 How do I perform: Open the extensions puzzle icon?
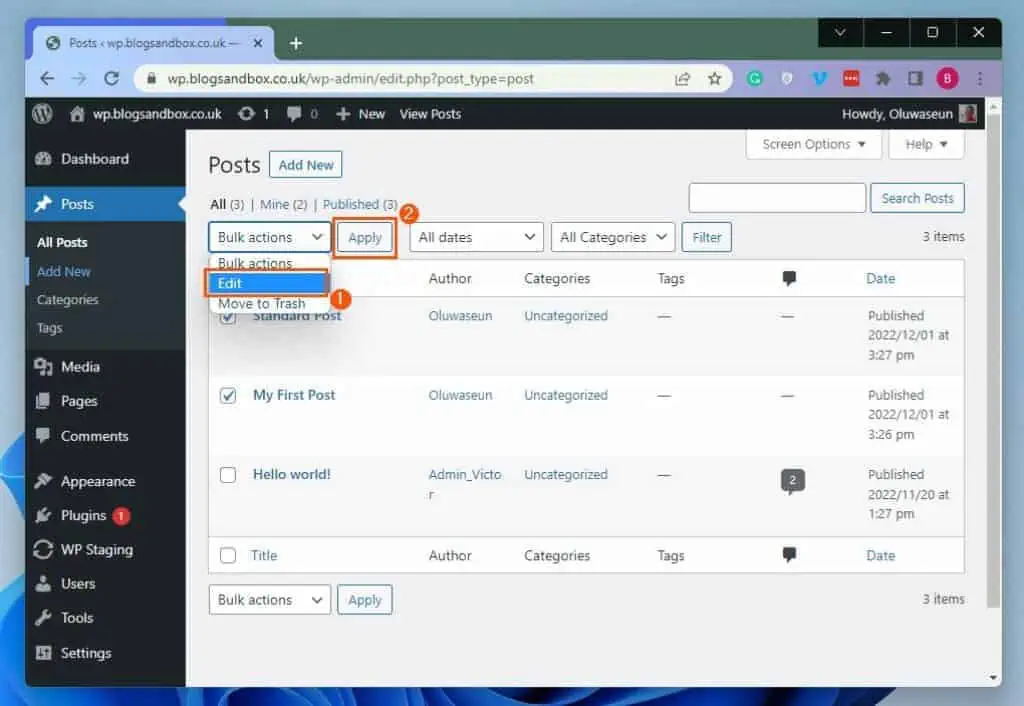tap(883, 79)
